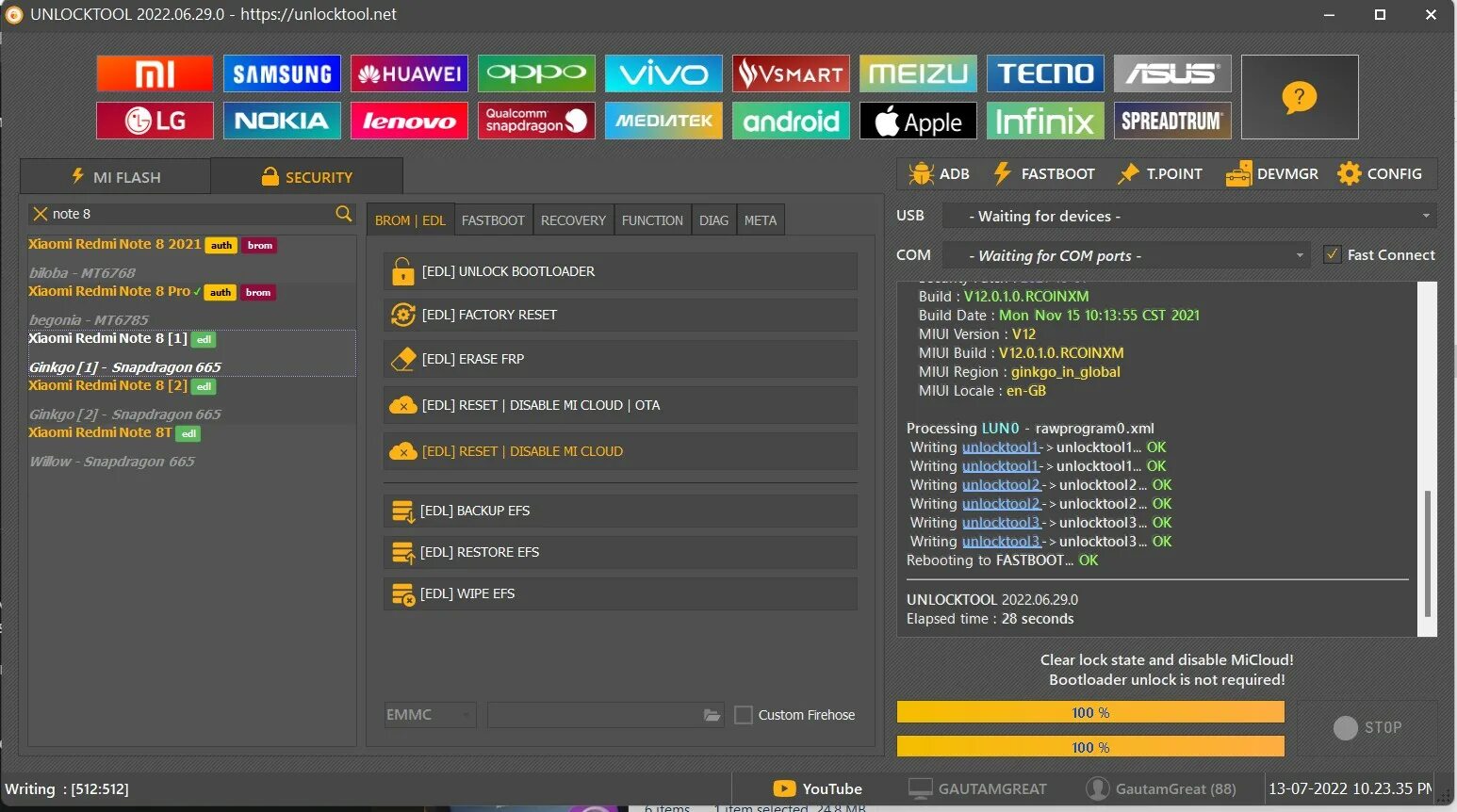The image size is (1457, 812).
Task: Select the Android brand logo
Action: tap(791, 121)
